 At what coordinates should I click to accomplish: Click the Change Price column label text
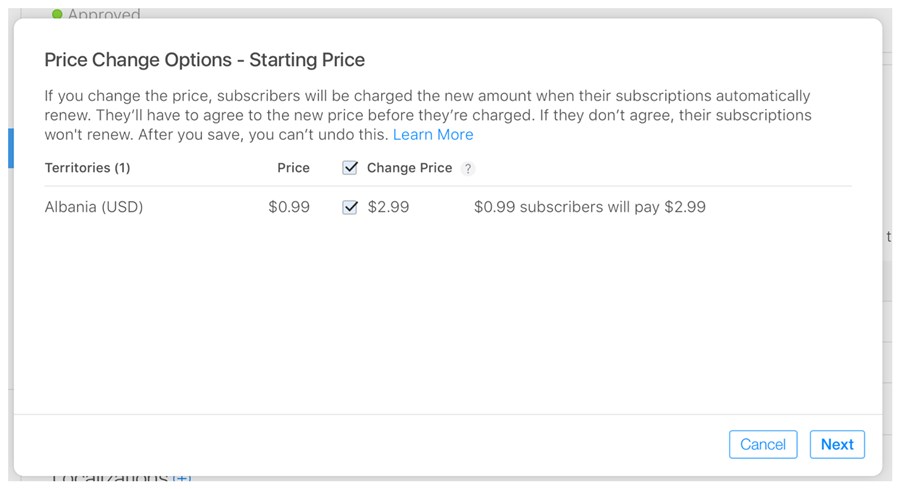tap(409, 168)
